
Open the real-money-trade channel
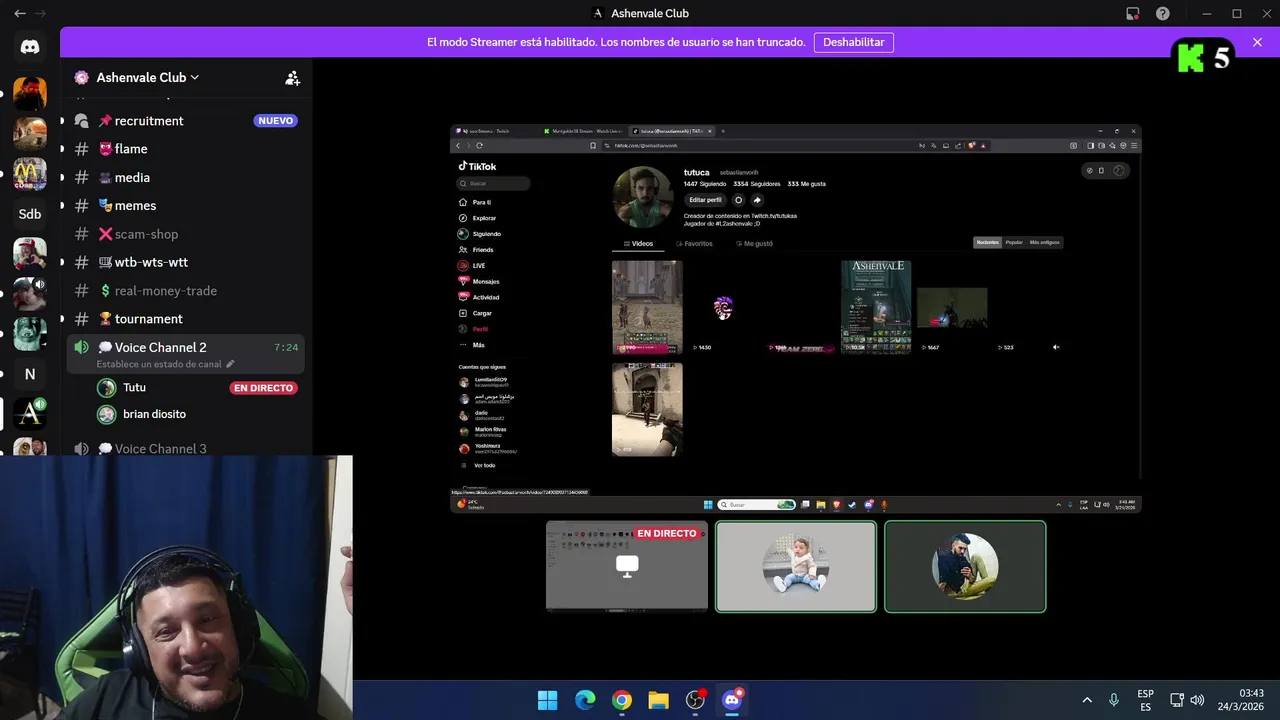185,290
